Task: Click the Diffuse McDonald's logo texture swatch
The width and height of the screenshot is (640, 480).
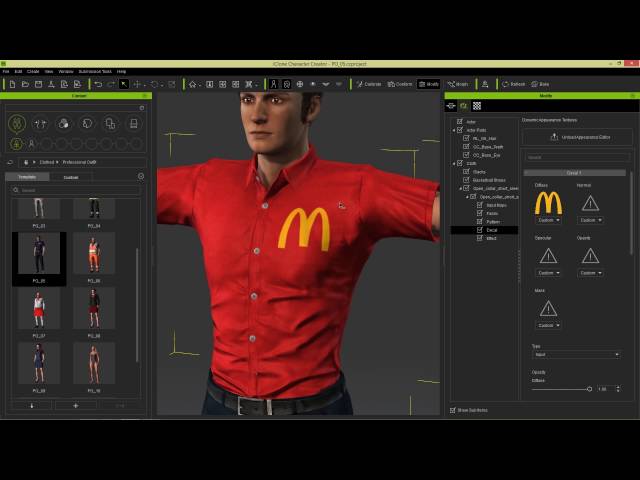Action: click(x=548, y=203)
